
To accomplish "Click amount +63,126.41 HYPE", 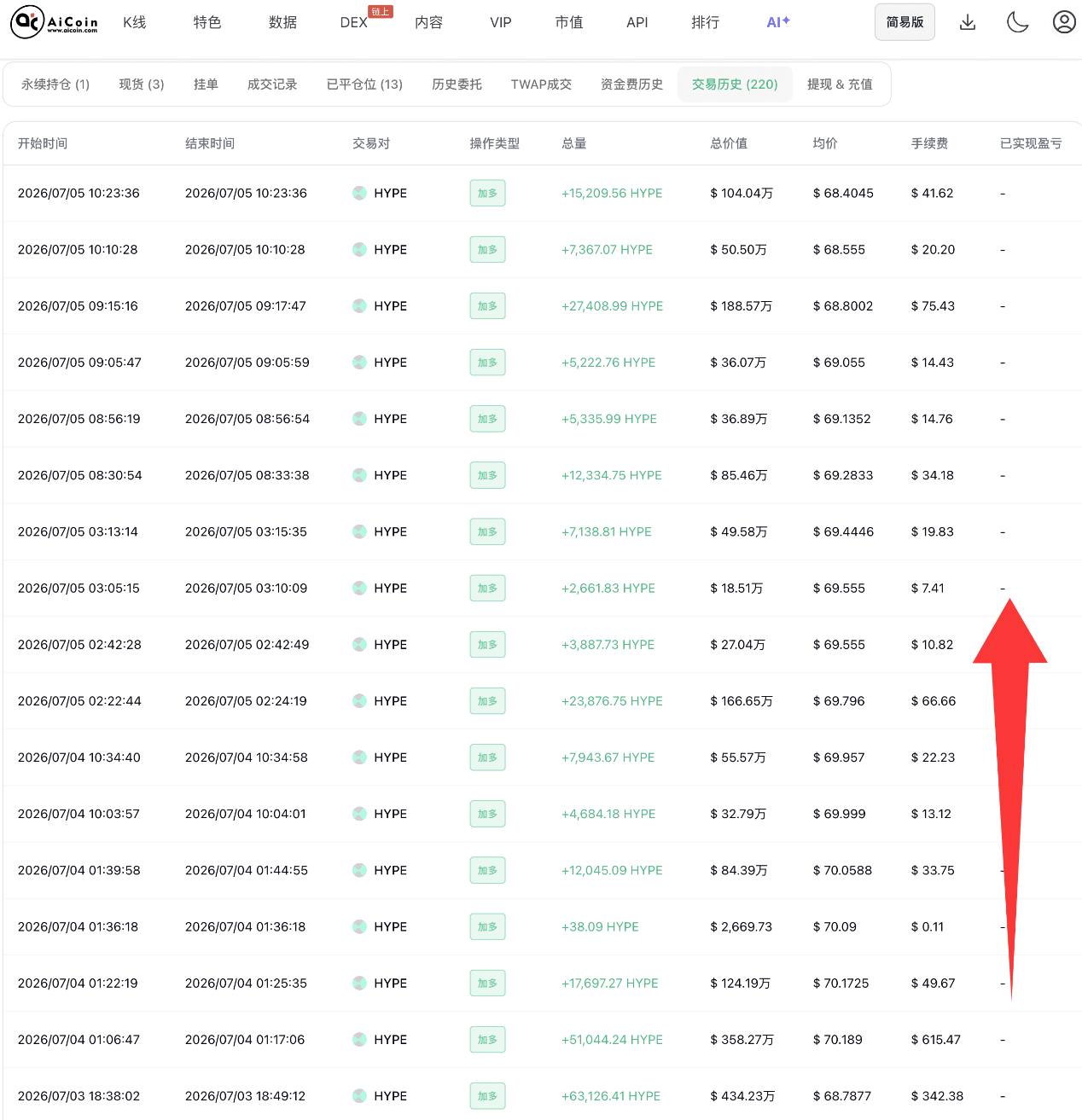I will pos(611,1096).
